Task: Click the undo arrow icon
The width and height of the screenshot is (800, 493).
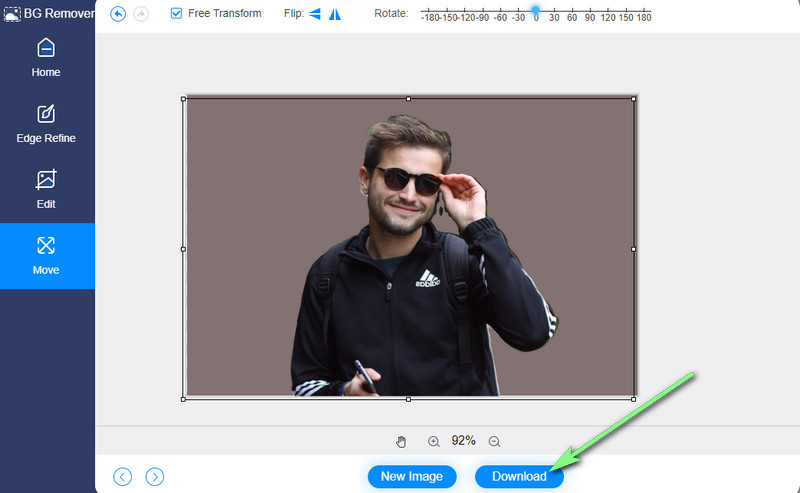Action: pyautogui.click(x=118, y=14)
